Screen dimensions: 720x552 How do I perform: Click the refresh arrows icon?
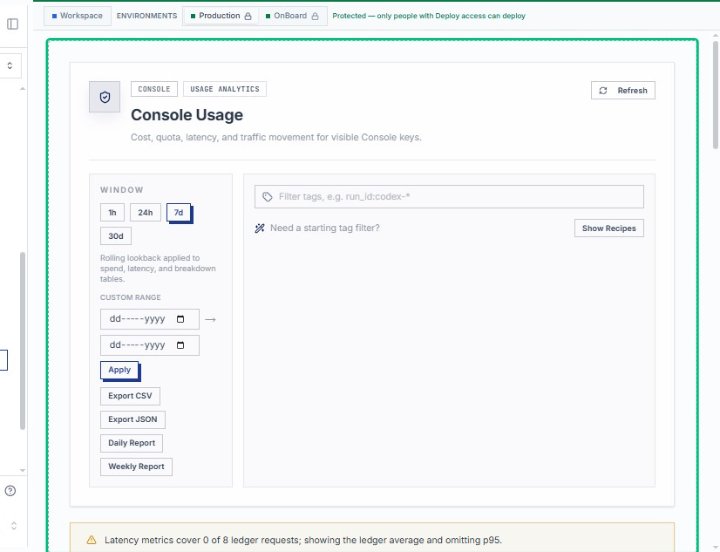tap(603, 90)
